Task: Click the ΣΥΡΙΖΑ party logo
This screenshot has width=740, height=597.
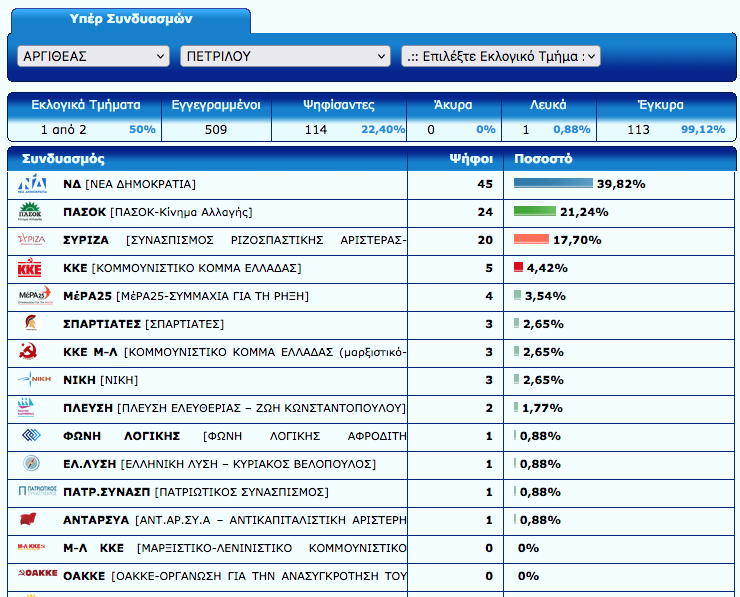Action: (32, 240)
